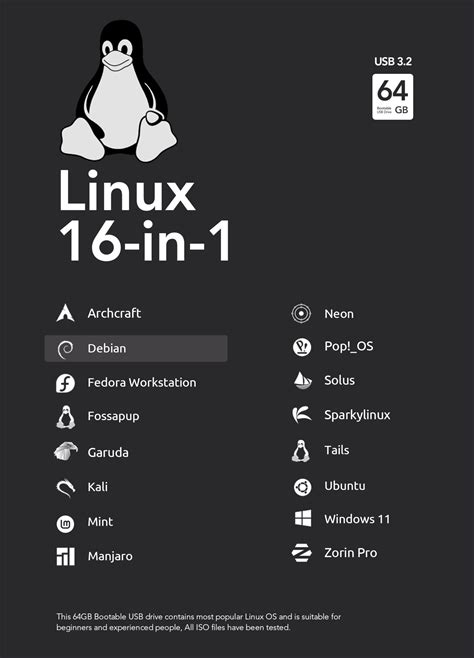Select the Pop!_OS logo icon

coord(302,347)
